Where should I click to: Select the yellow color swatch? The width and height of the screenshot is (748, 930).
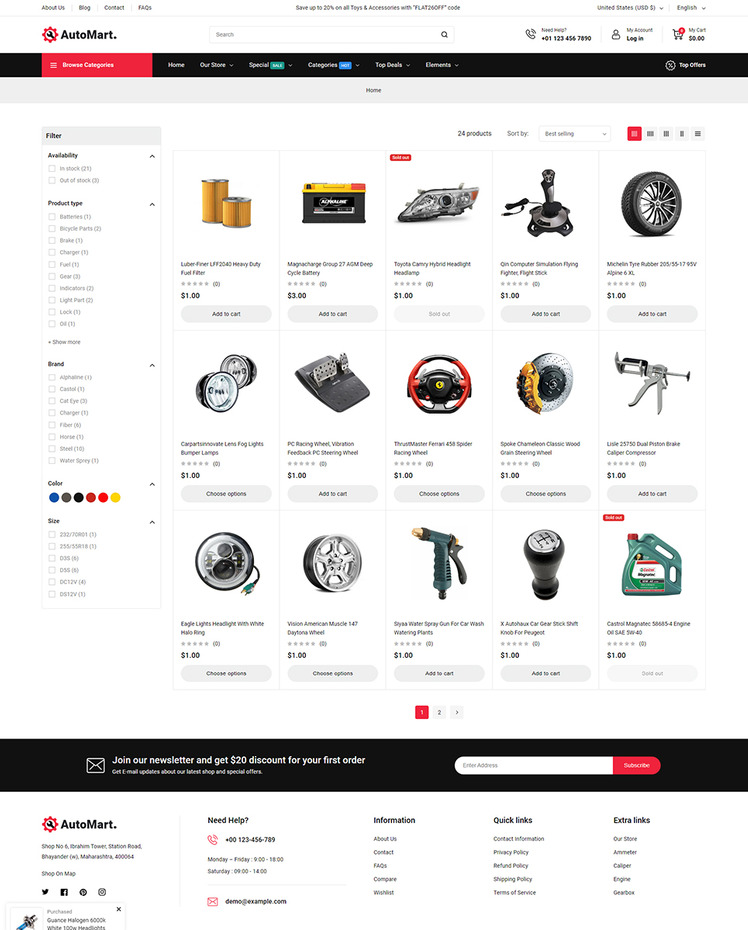(116, 498)
